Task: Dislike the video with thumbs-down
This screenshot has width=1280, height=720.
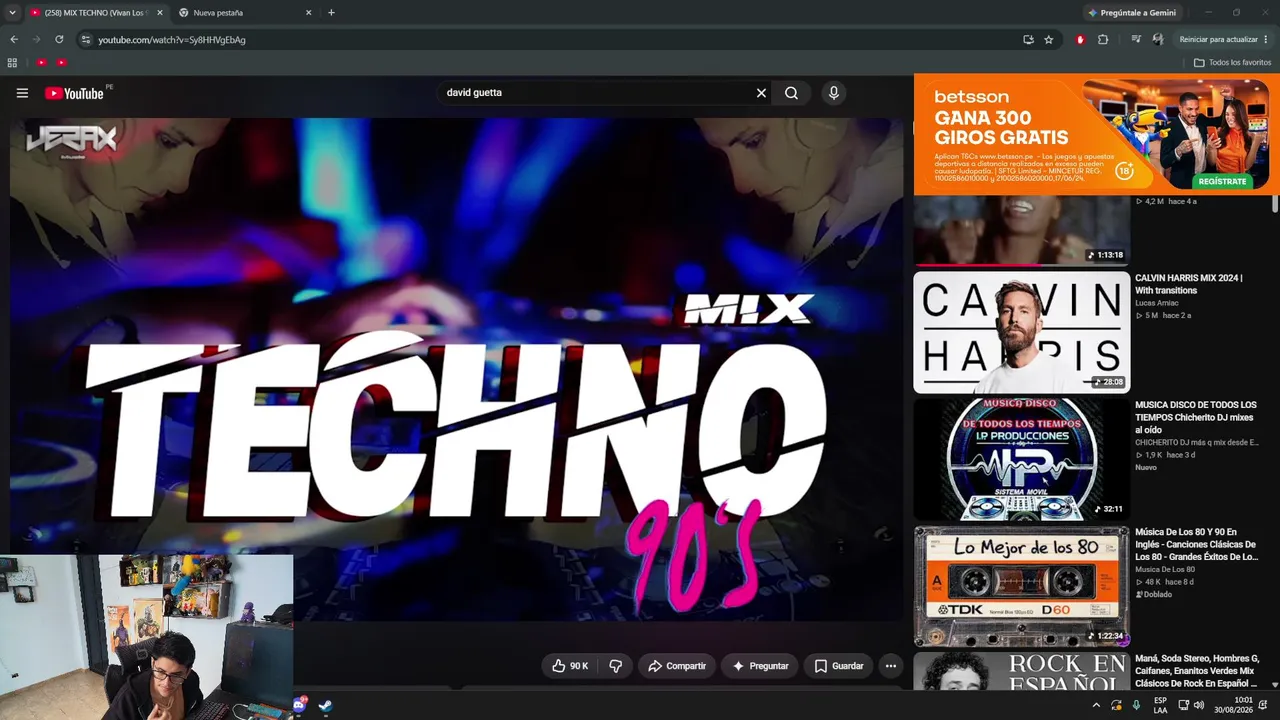Action: click(x=616, y=666)
